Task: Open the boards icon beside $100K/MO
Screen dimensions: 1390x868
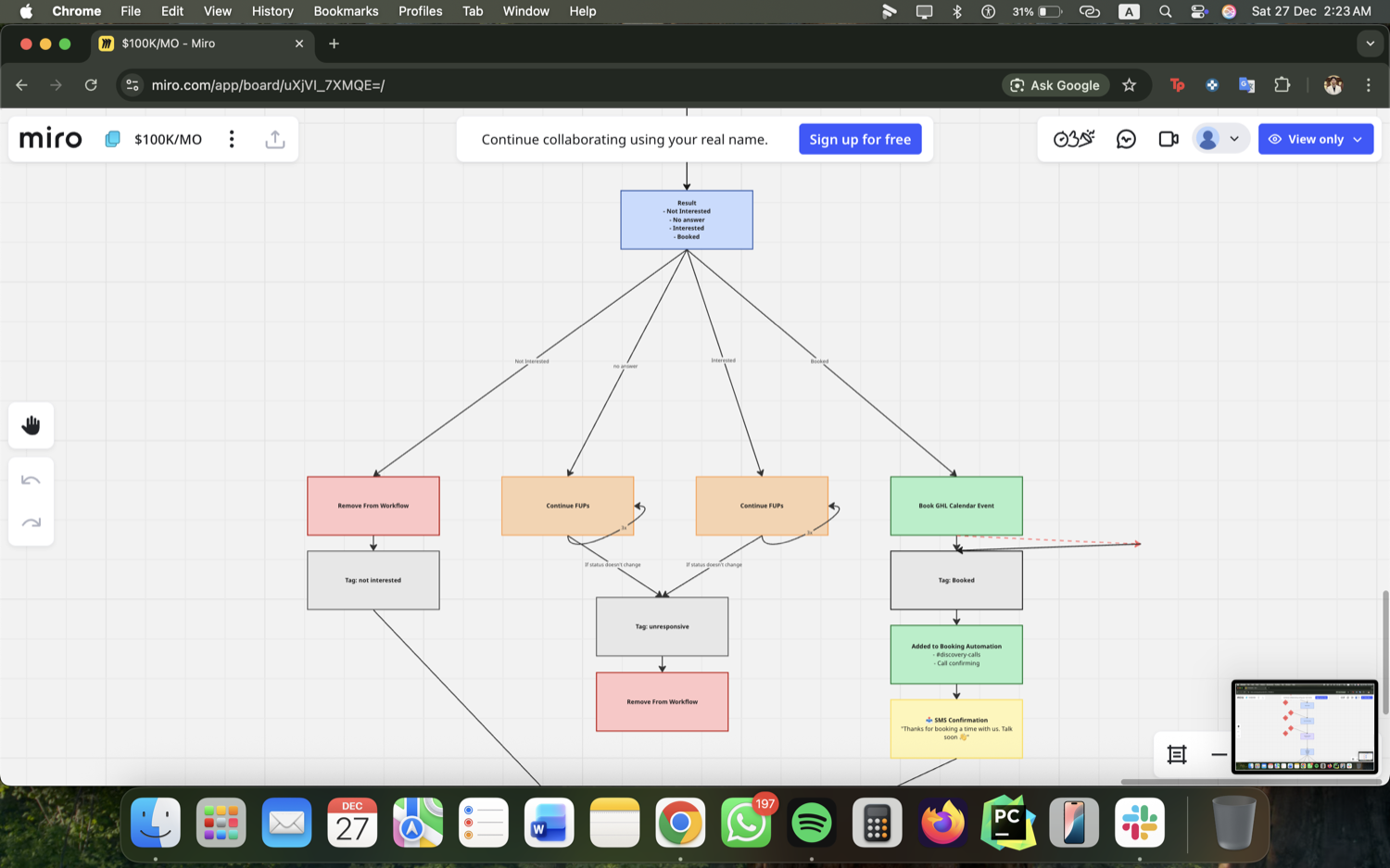Action: pyautogui.click(x=112, y=139)
